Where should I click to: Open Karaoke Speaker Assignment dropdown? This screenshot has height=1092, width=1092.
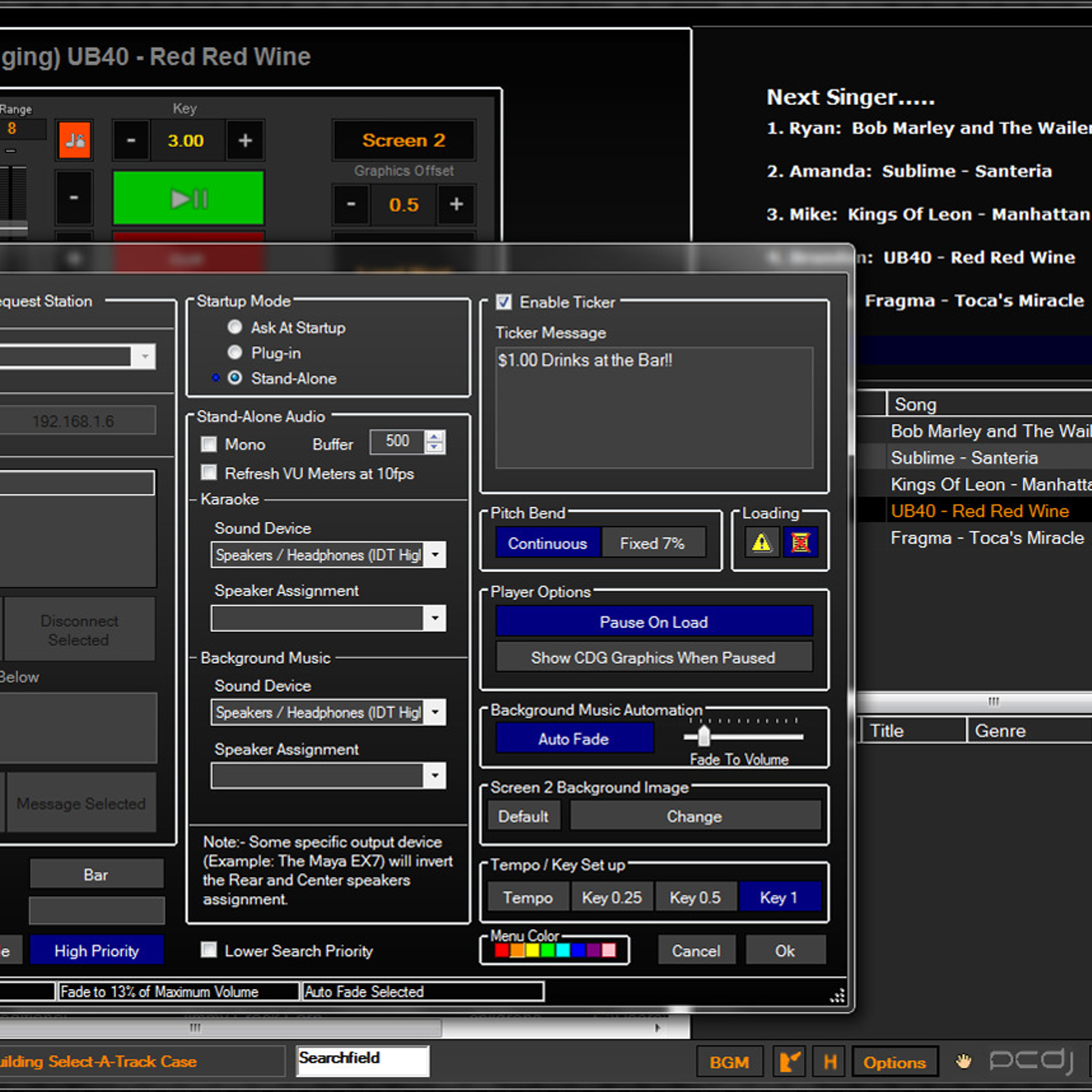point(435,618)
